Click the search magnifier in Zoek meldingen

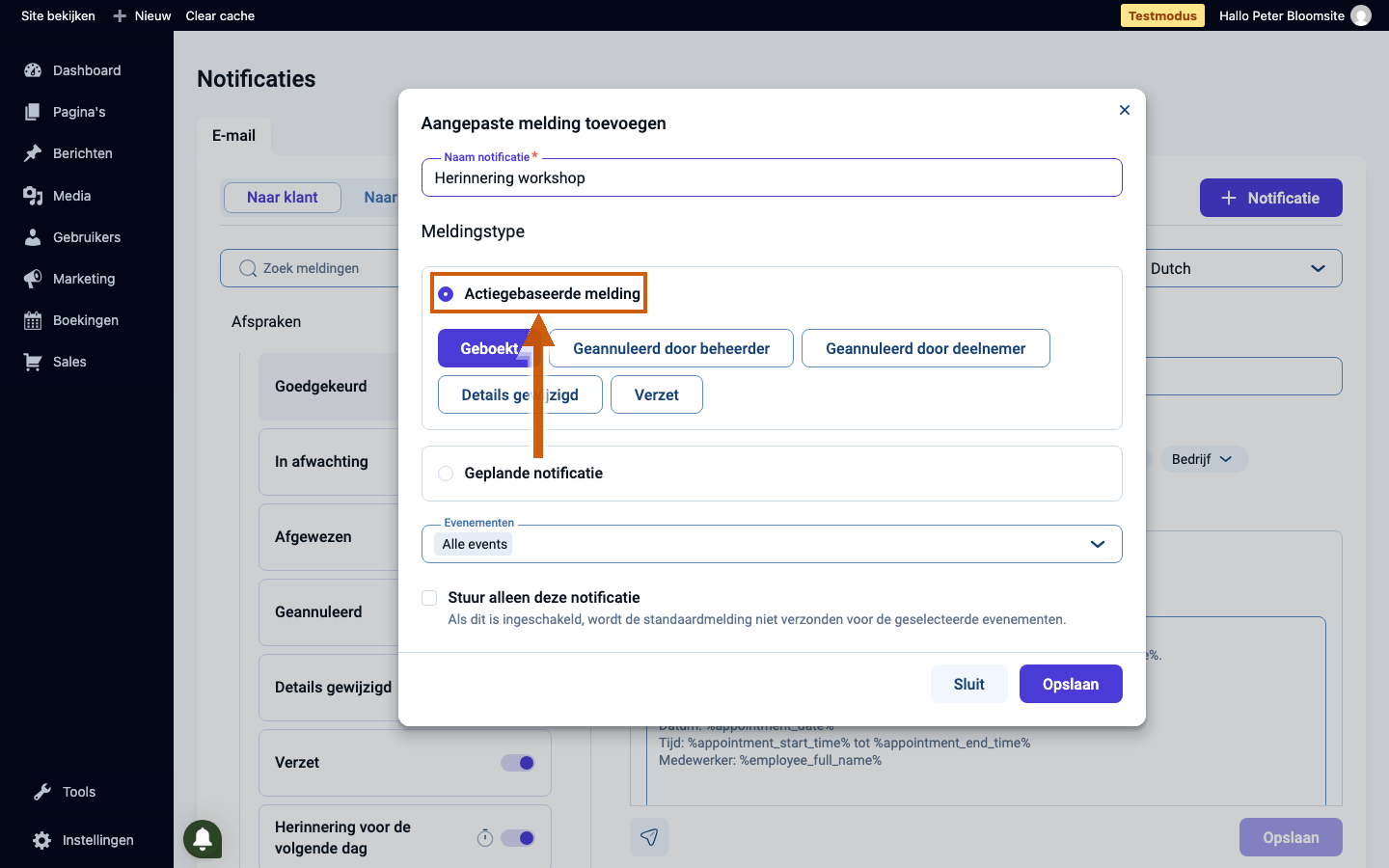pyautogui.click(x=248, y=268)
